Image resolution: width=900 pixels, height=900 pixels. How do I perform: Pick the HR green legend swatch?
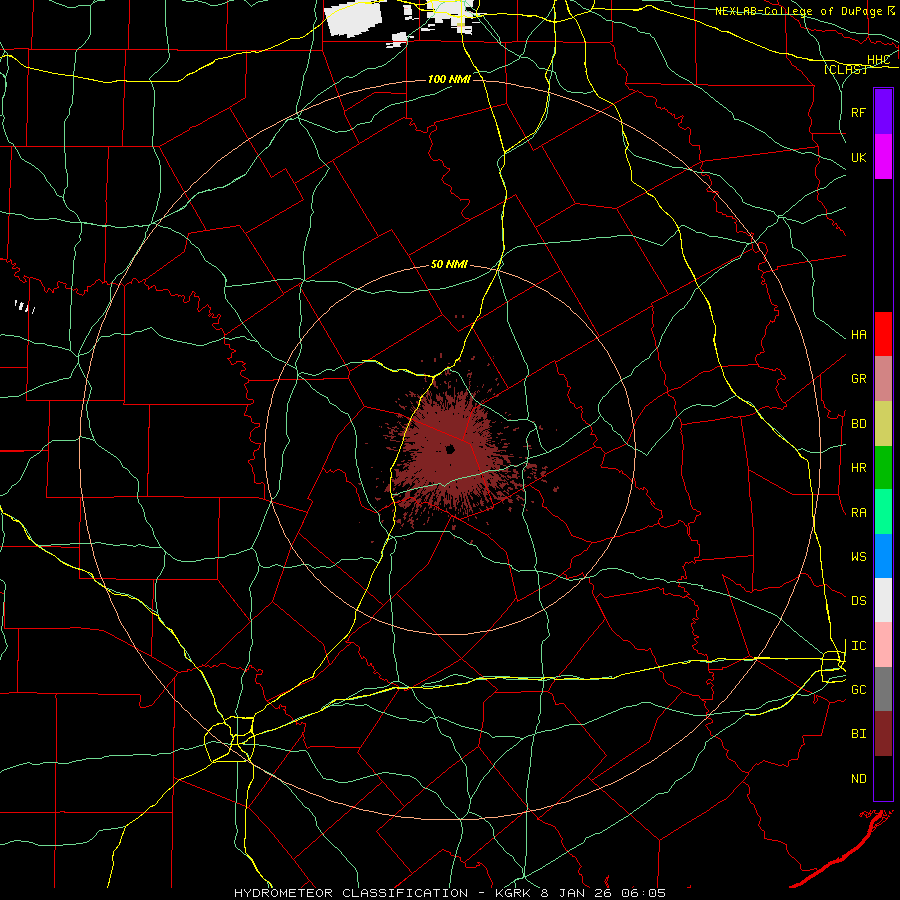883,468
